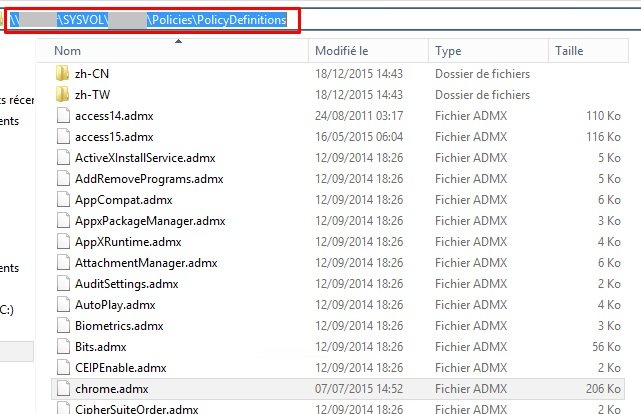The width and height of the screenshot is (641, 414).
Task: Select the AttachmentManager.admx file name
Action: click(x=146, y=263)
